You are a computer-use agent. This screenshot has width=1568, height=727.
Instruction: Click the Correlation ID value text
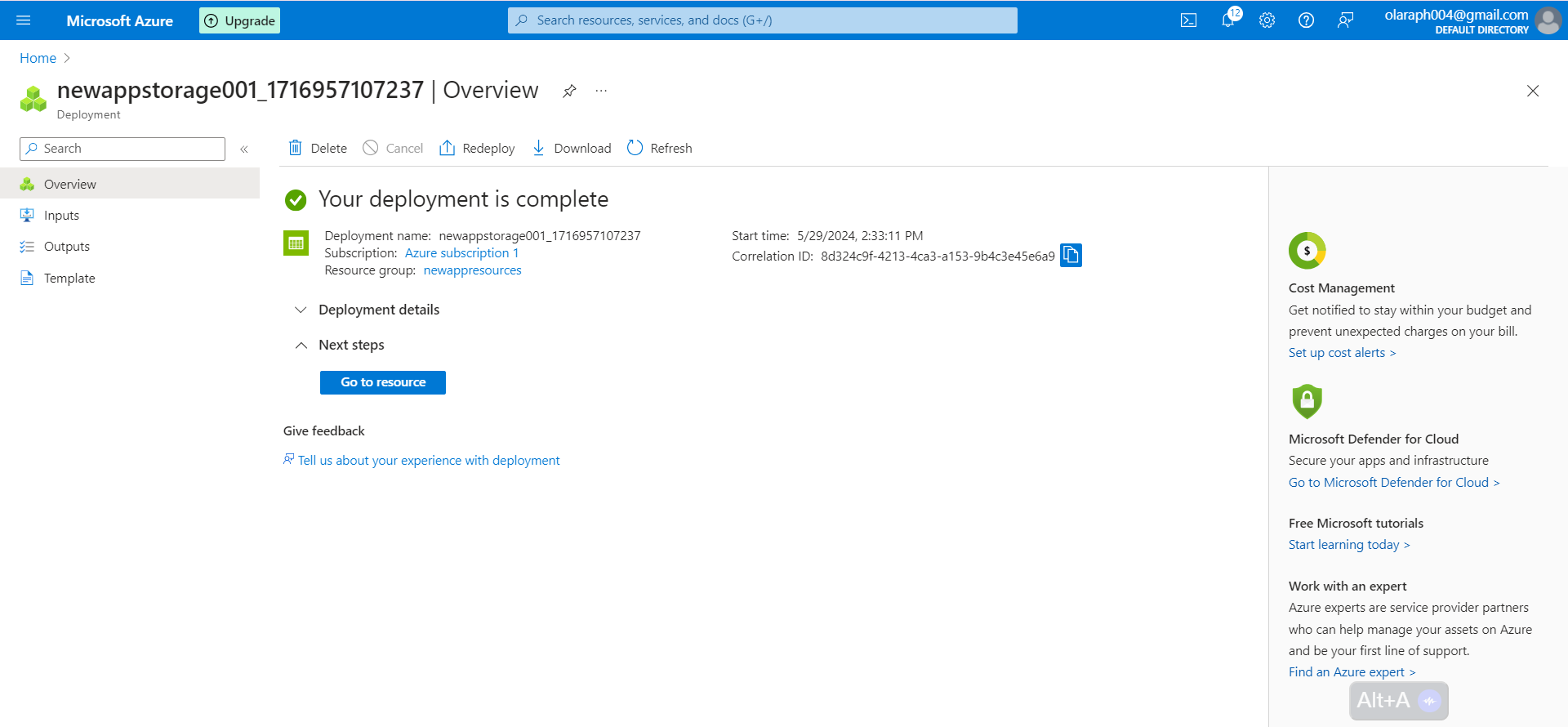pos(938,256)
